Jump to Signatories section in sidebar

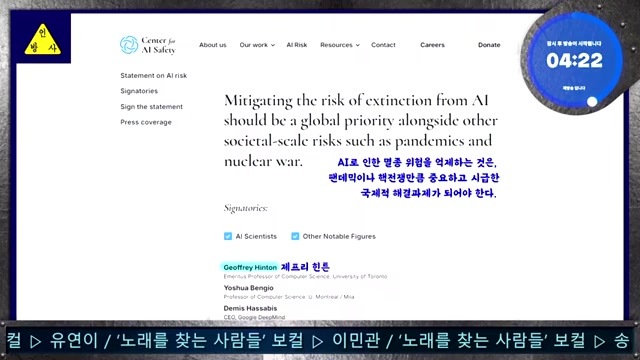139,91
